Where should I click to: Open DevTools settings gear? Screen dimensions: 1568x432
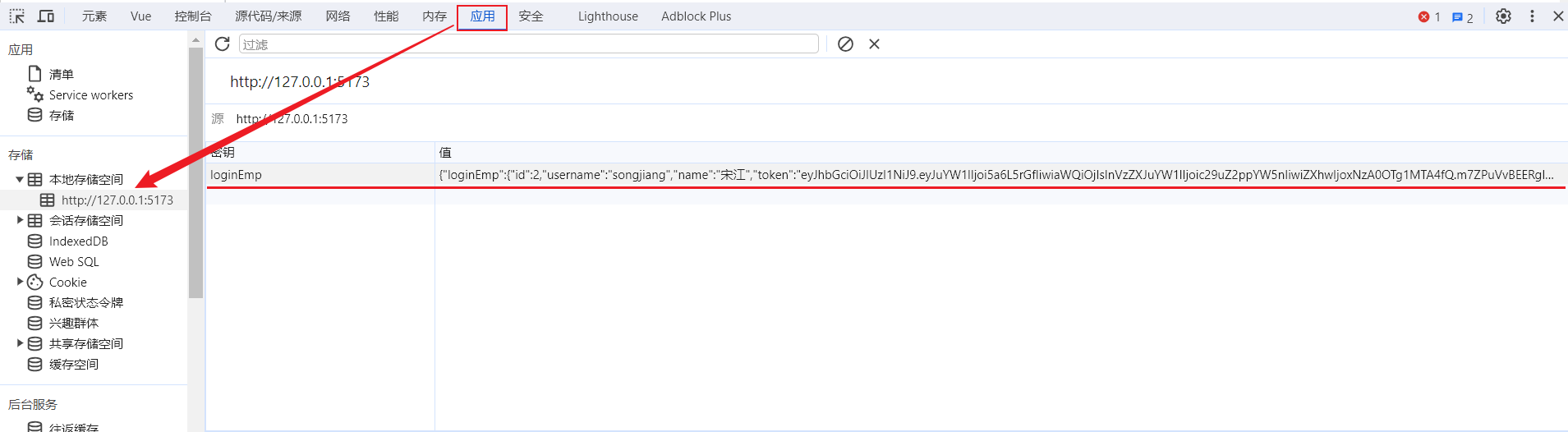click(x=1503, y=16)
